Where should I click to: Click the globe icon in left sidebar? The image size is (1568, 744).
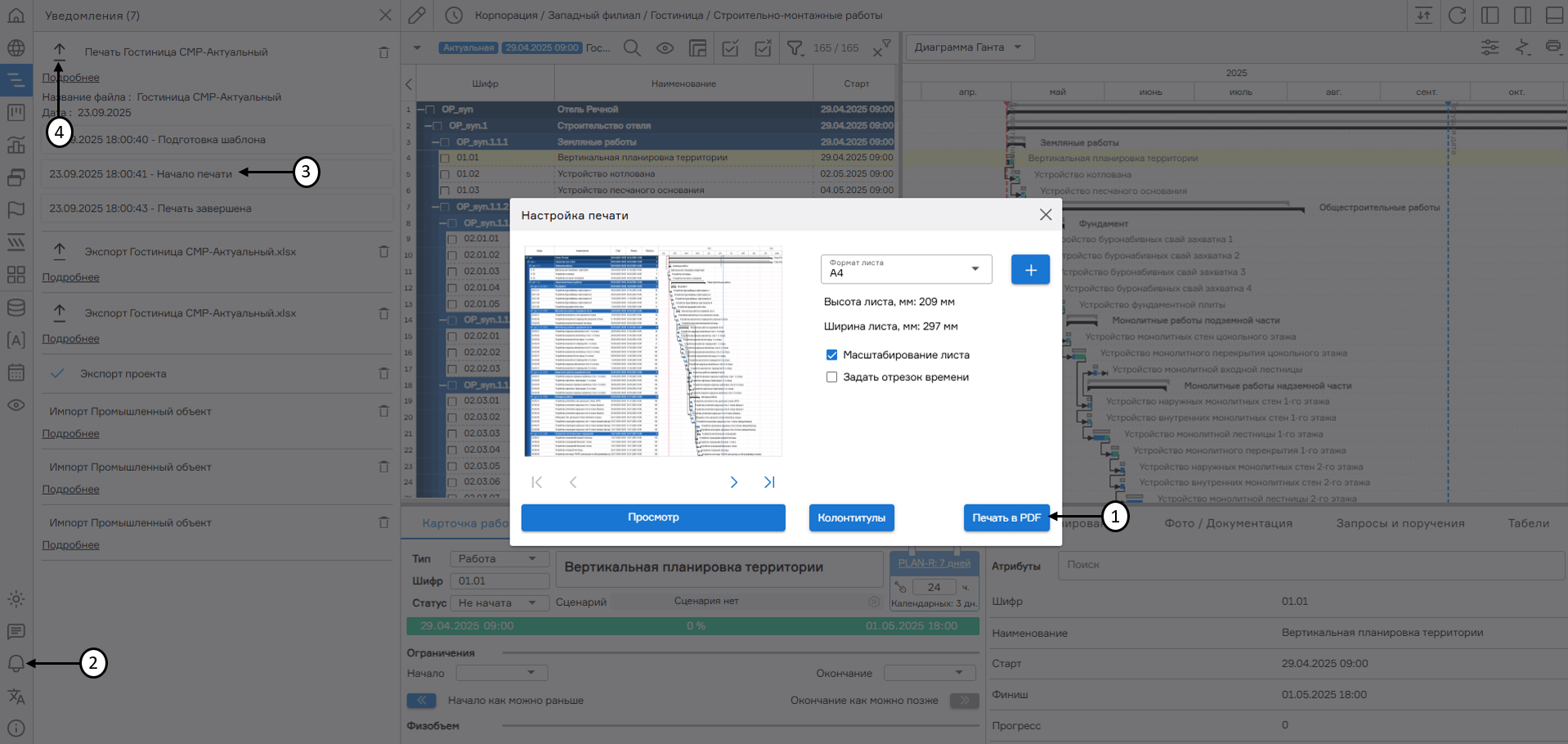coord(16,48)
